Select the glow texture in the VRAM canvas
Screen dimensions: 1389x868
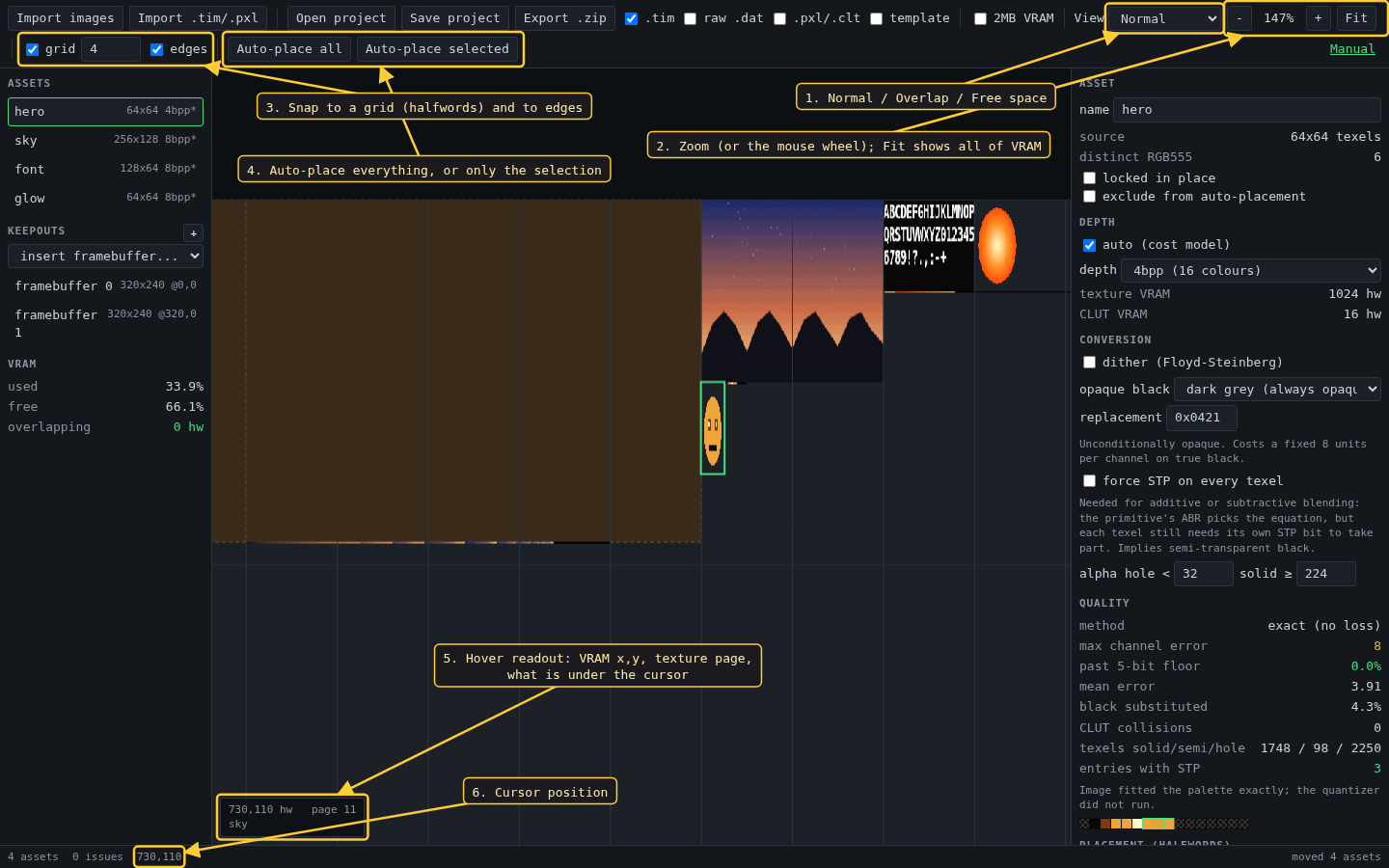coord(997,246)
